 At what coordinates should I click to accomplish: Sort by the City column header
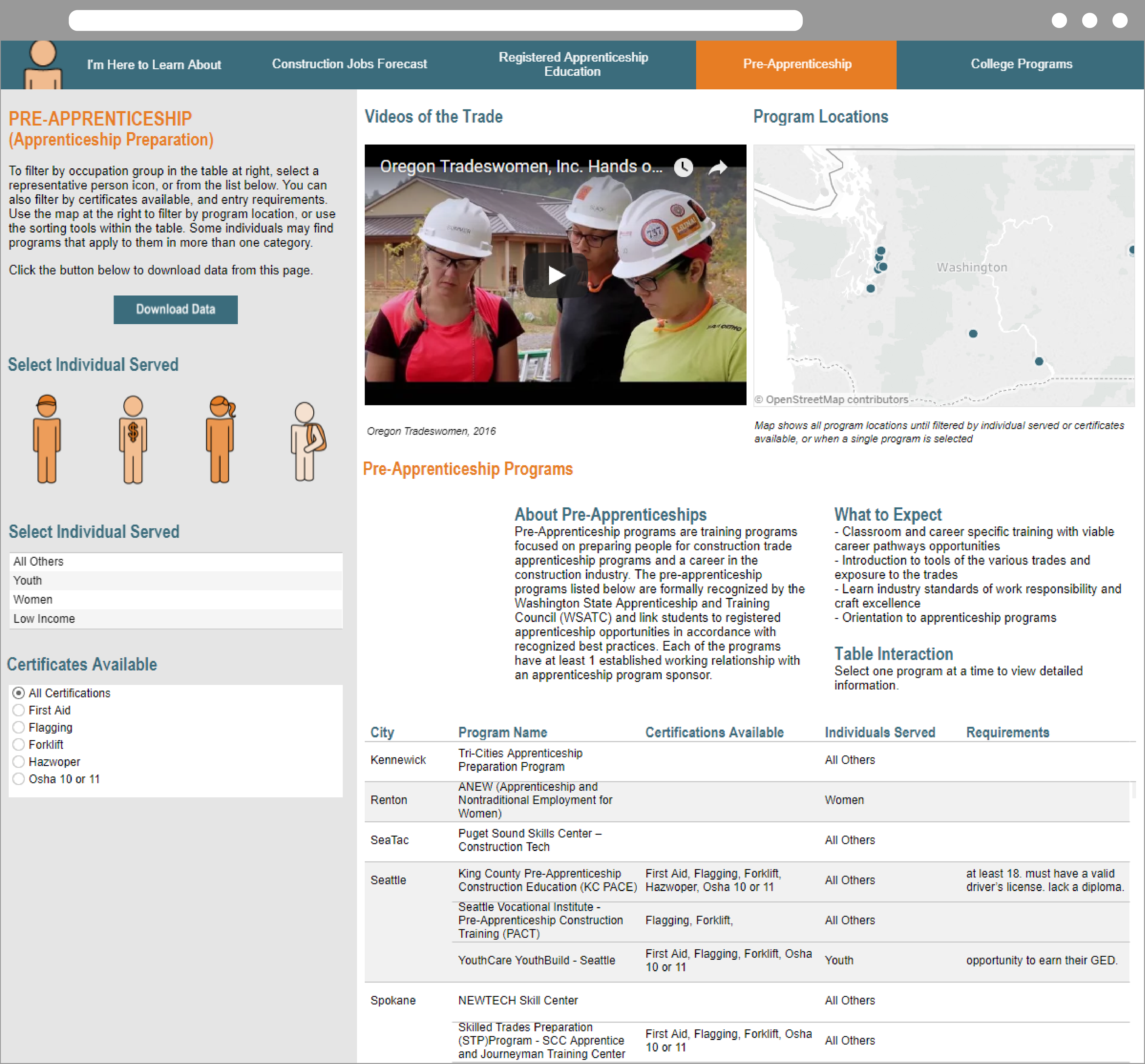(x=383, y=732)
